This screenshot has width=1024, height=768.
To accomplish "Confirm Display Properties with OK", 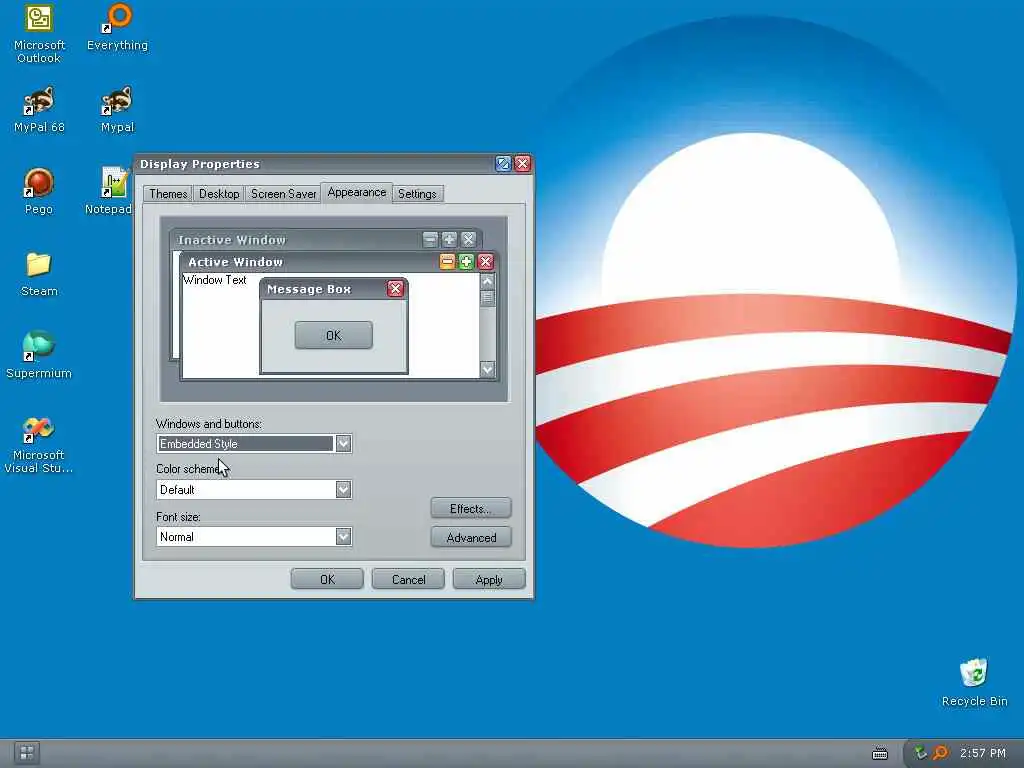I will pyautogui.click(x=327, y=579).
